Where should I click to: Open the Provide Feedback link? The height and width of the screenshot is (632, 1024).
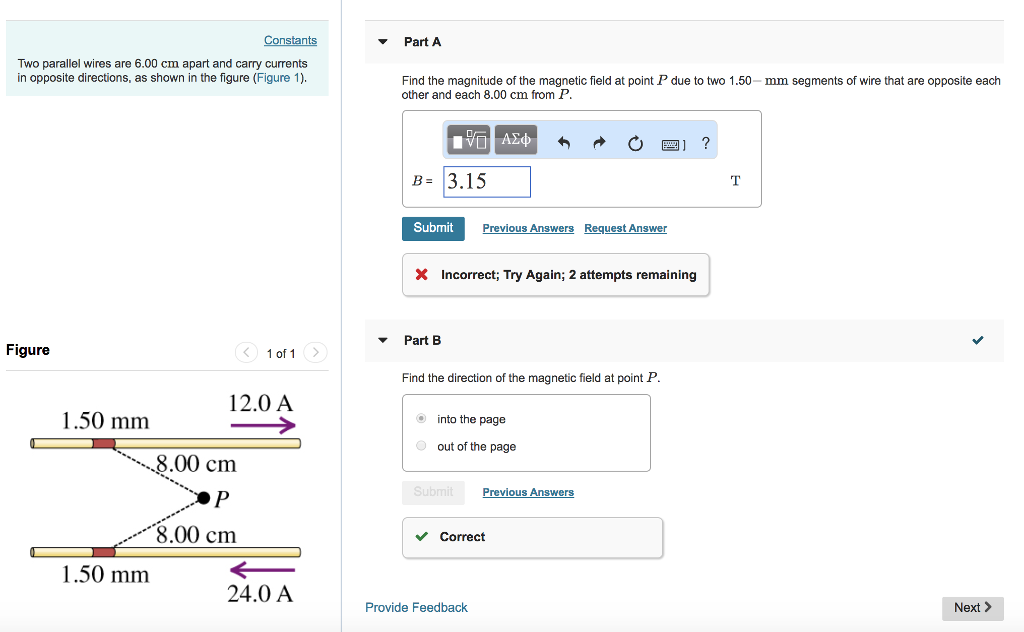[416, 607]
